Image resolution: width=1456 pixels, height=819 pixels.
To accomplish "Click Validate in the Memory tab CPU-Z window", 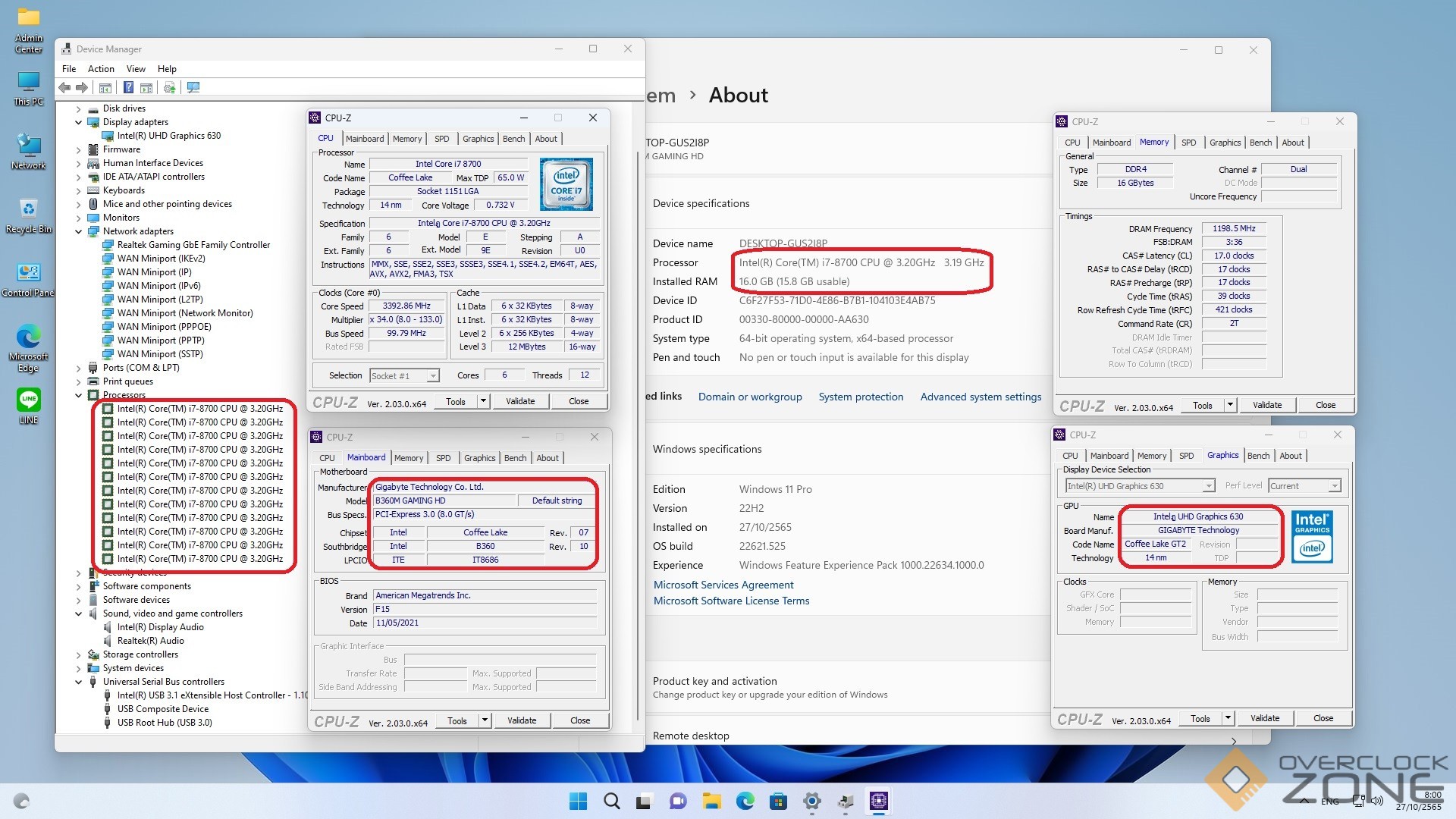I will 1266,405.
